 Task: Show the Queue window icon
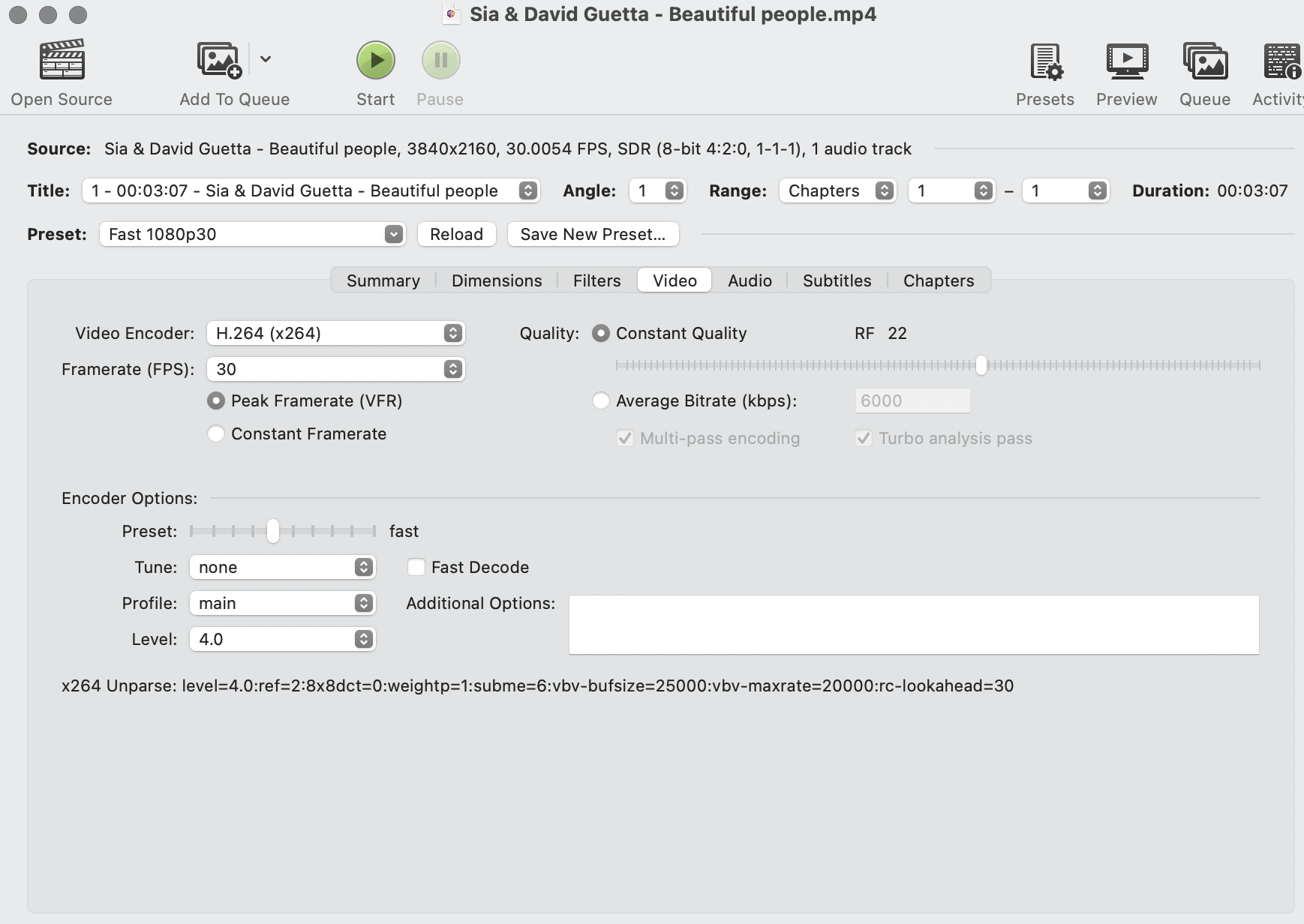[1204, 61]
